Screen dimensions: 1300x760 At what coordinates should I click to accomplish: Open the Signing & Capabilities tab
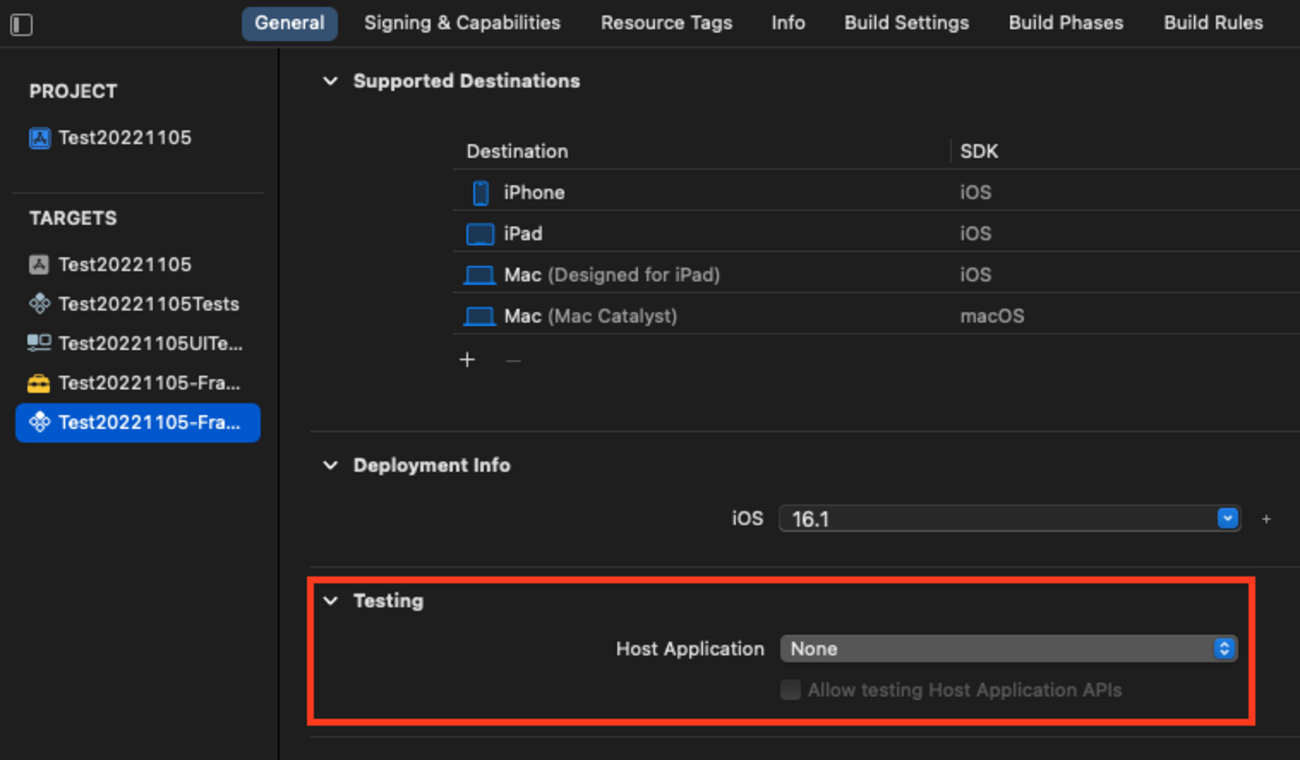pyautogui.click(x=462, y=23)
